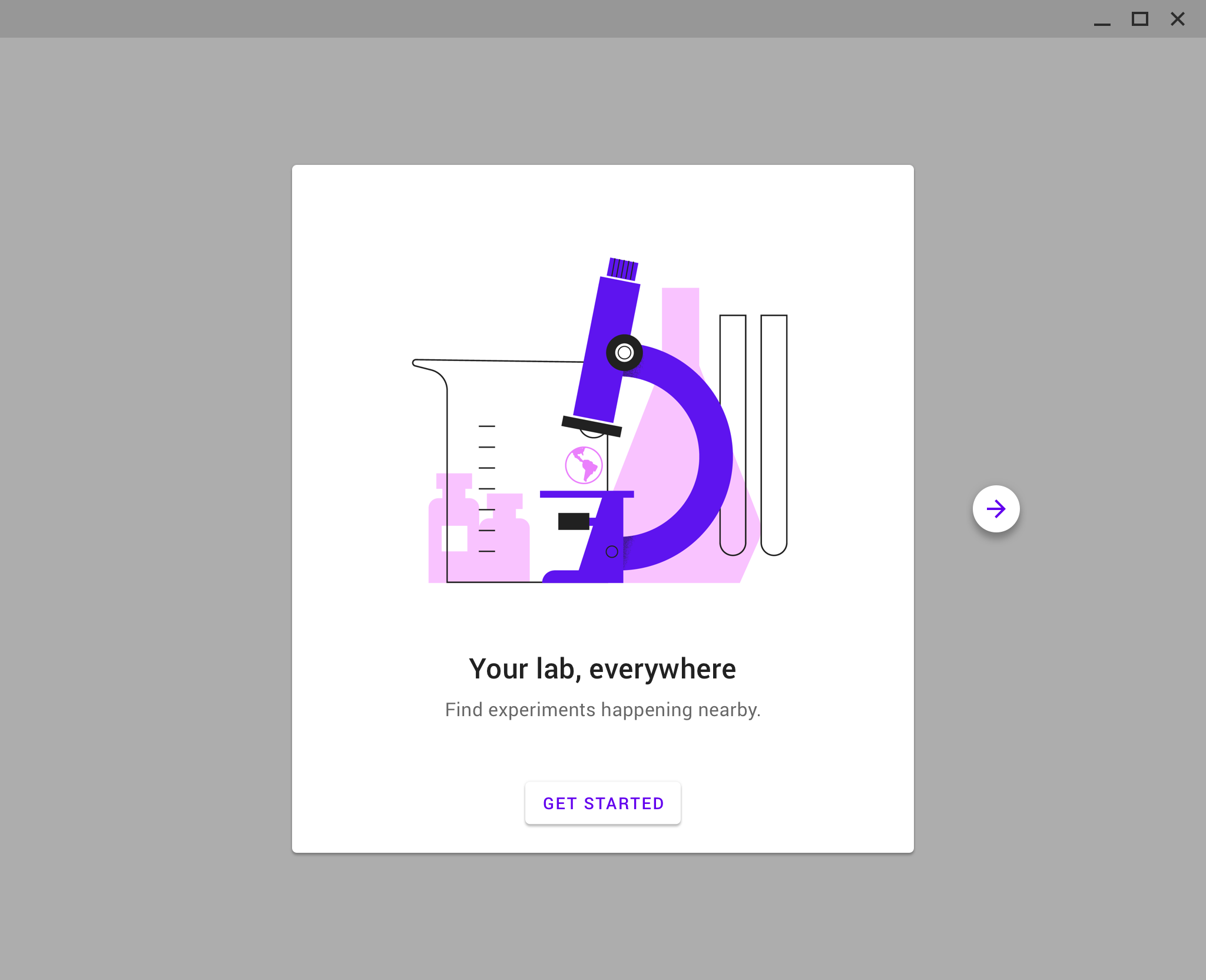The width and height of the screenshot is (1206, 980).
Task: Maximize the window
Action: [1140, 19]
